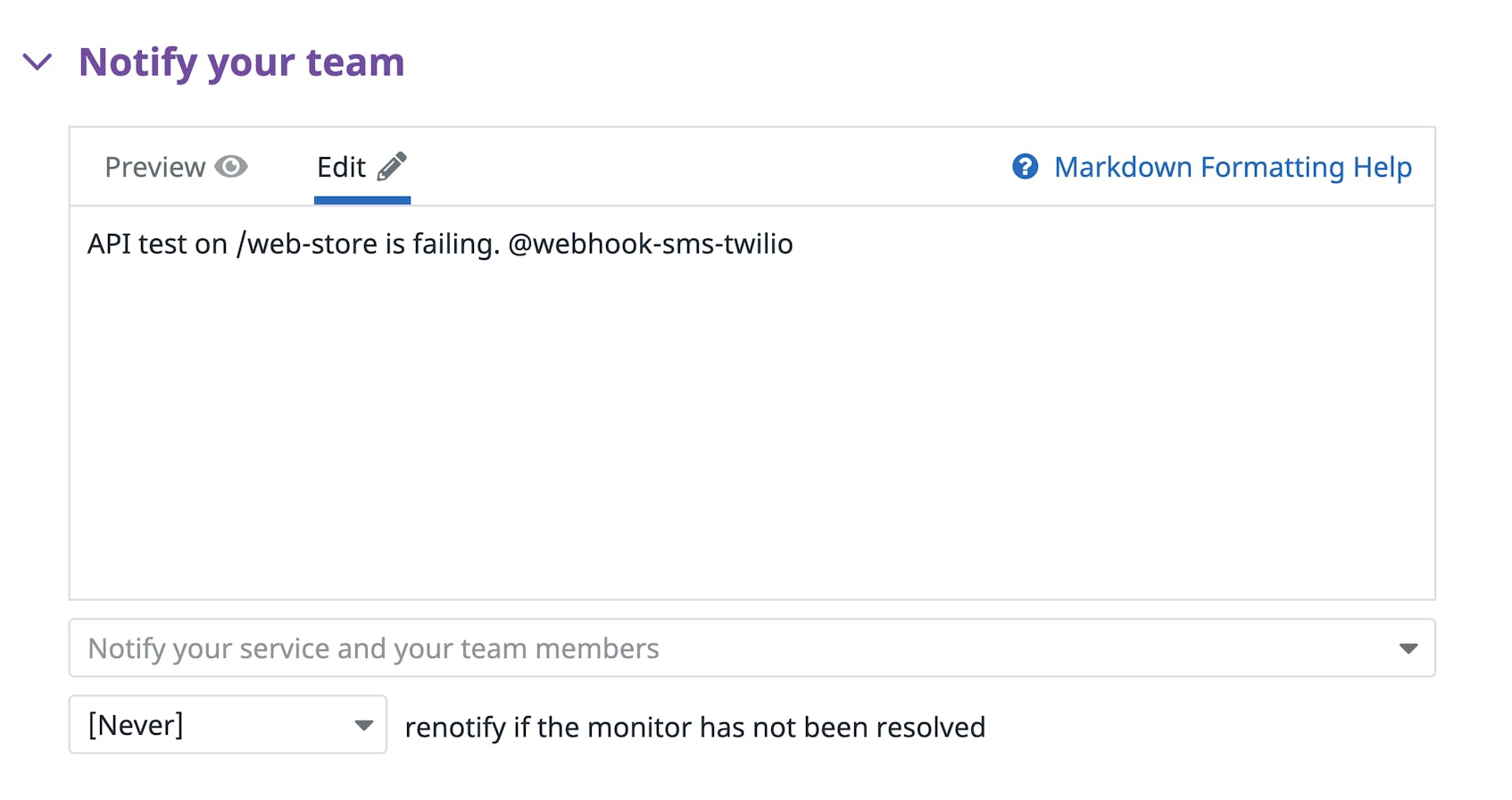Click the blue circular badge before the help link
Viewport: 1512px width, 800px height.
coord(1025,166)
